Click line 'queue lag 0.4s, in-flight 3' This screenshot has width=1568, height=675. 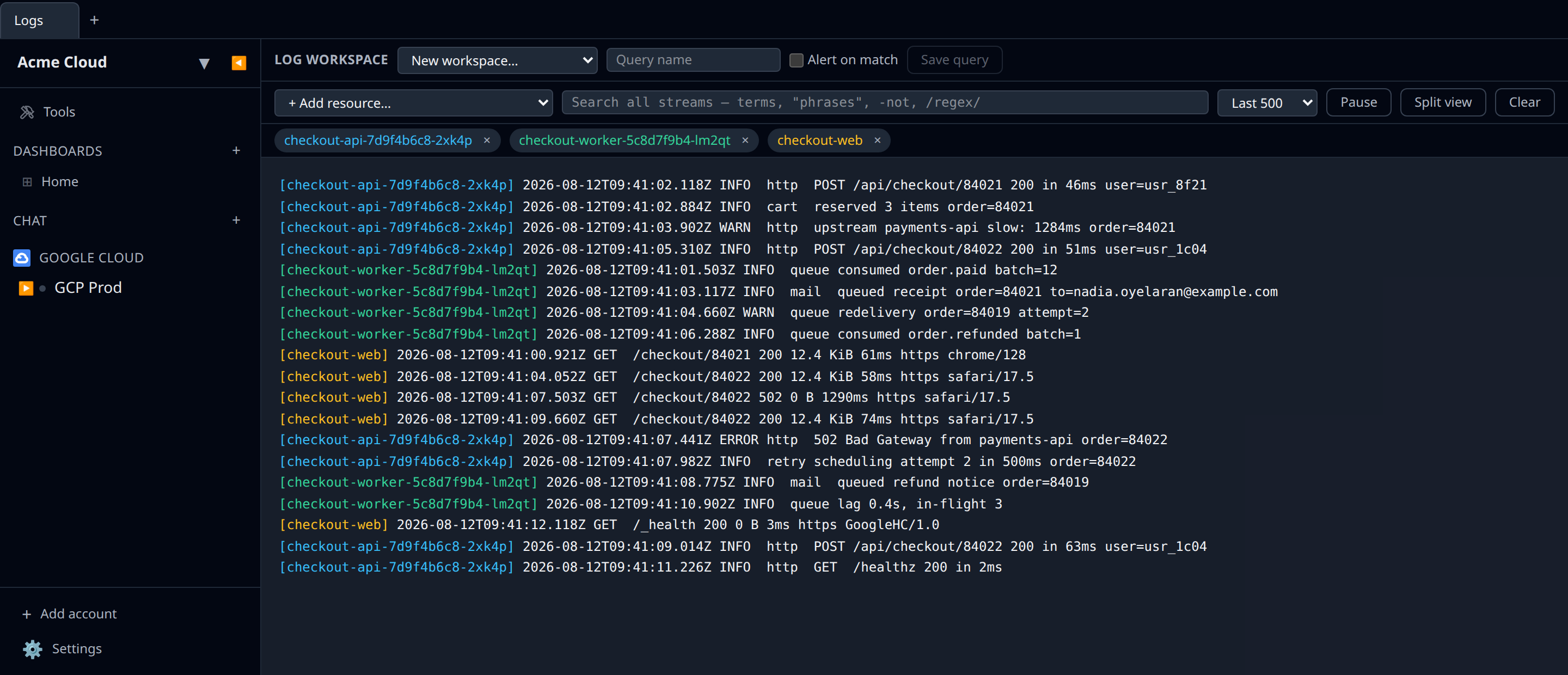point(640,505)
